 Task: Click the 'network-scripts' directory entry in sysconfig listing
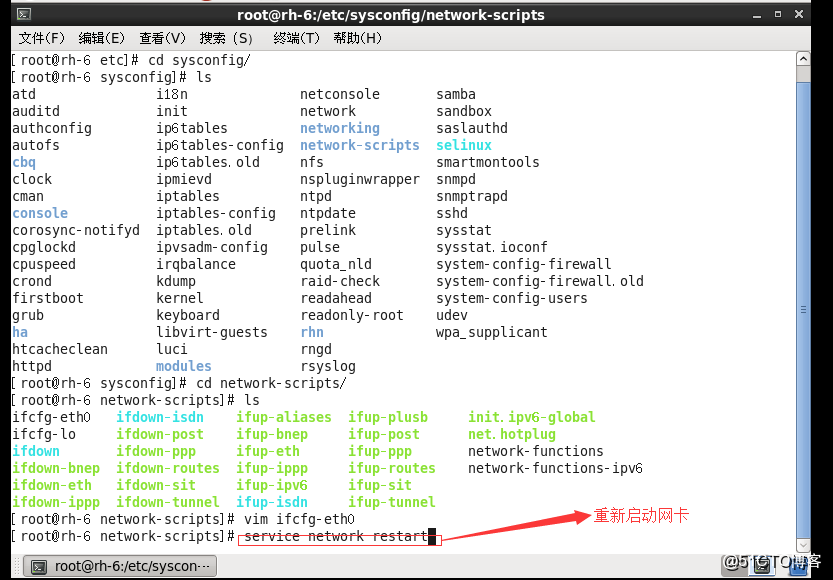tap(360, 146)
